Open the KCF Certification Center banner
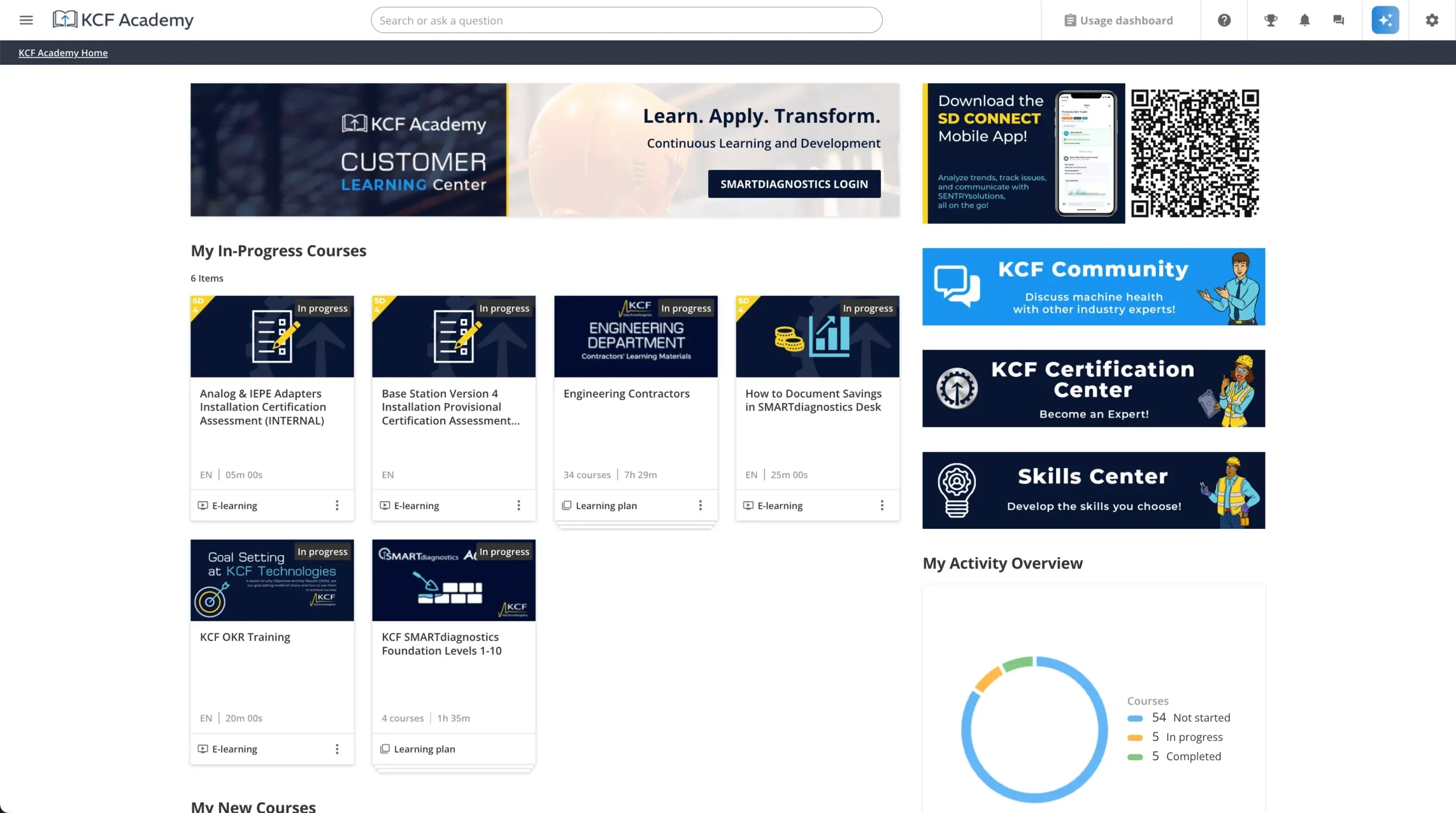 point(1093,388)
